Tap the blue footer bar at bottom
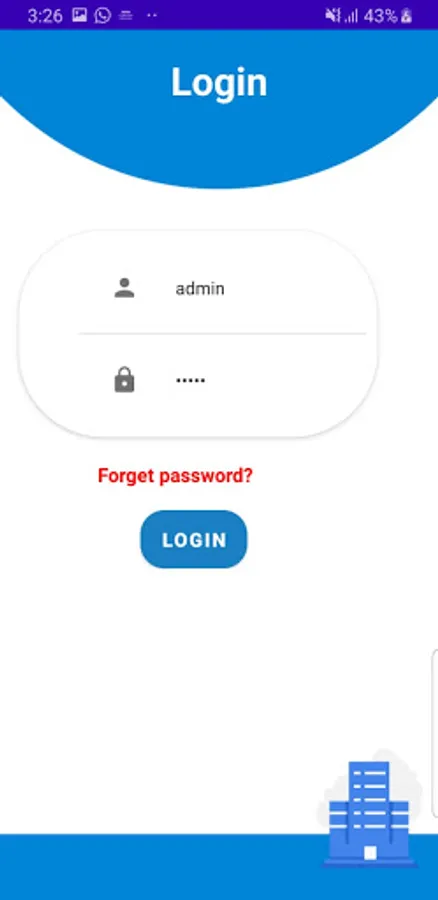 coord(219,867)
